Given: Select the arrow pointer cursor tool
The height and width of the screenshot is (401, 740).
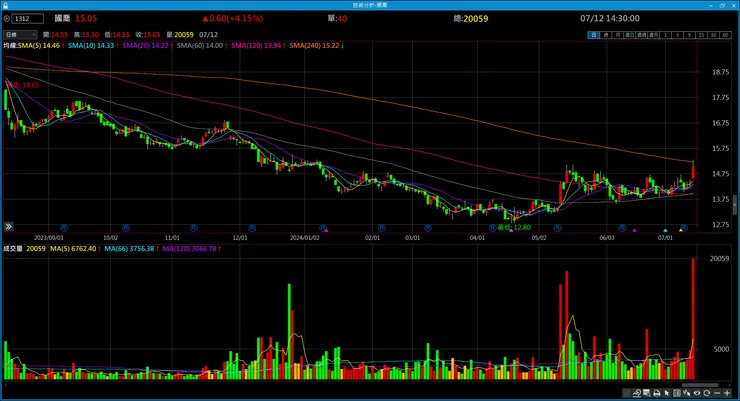Looking at the screenshot, I should coord(667,393).
